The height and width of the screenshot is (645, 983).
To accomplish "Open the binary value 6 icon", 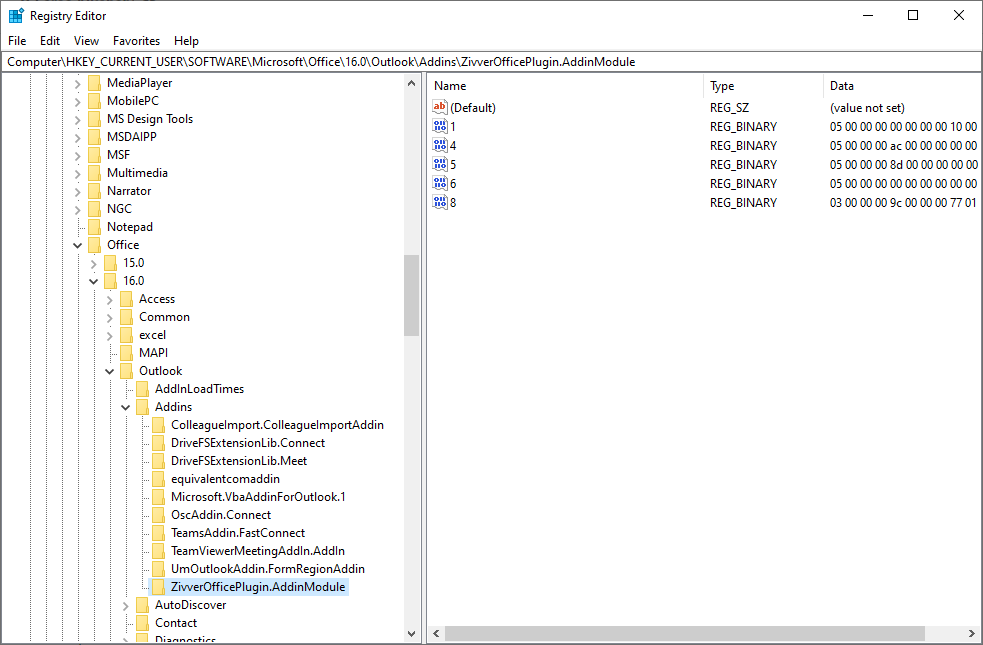I will pos(440,183).
